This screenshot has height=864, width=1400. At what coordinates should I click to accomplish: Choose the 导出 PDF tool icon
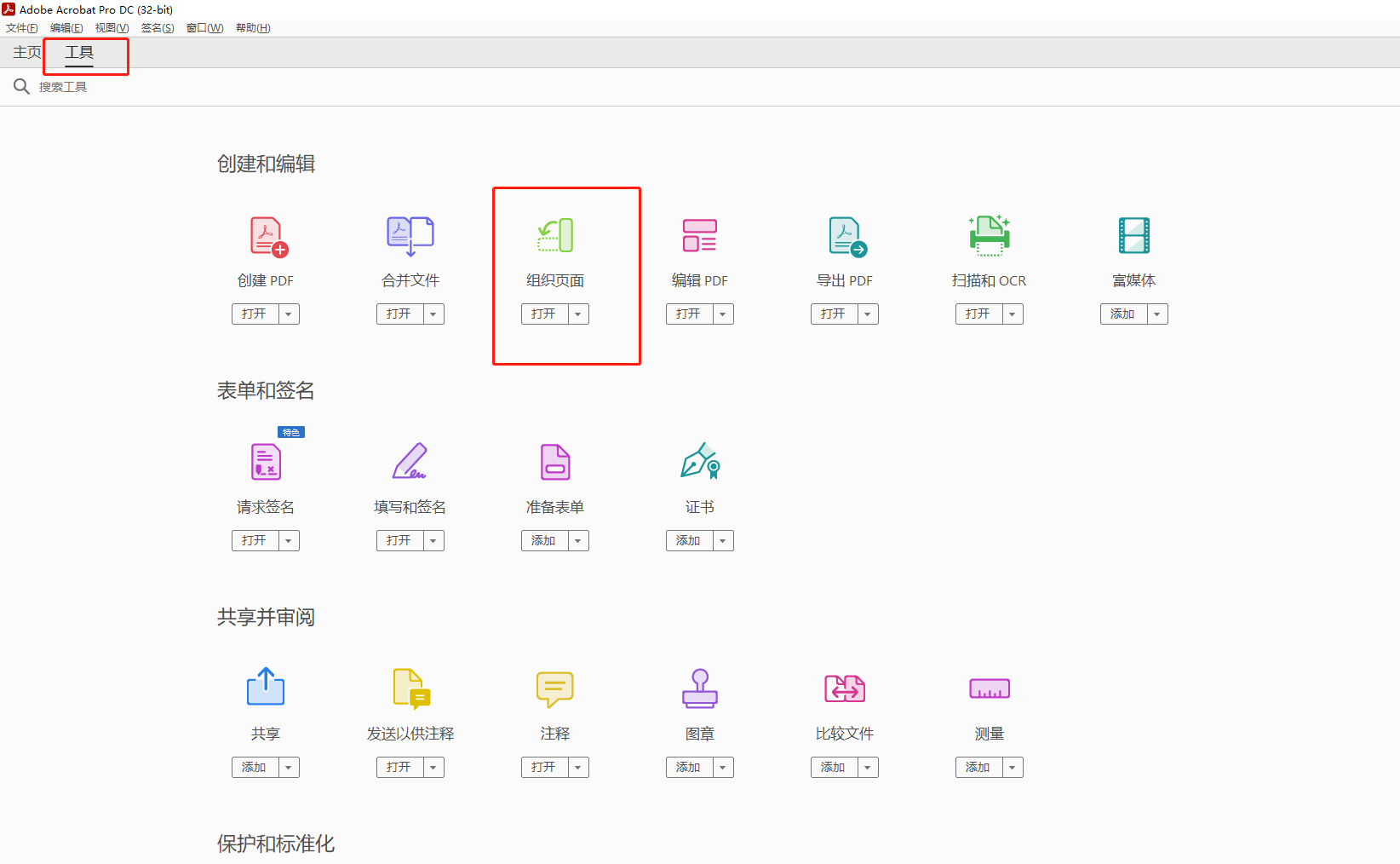(847, 236)
